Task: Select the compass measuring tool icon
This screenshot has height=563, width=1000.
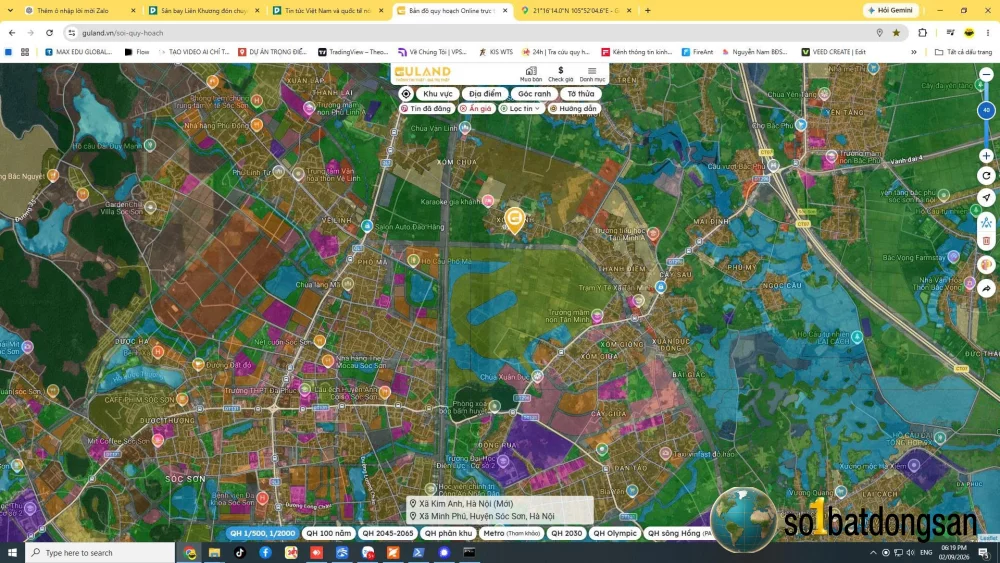Action: click(986, 222)
